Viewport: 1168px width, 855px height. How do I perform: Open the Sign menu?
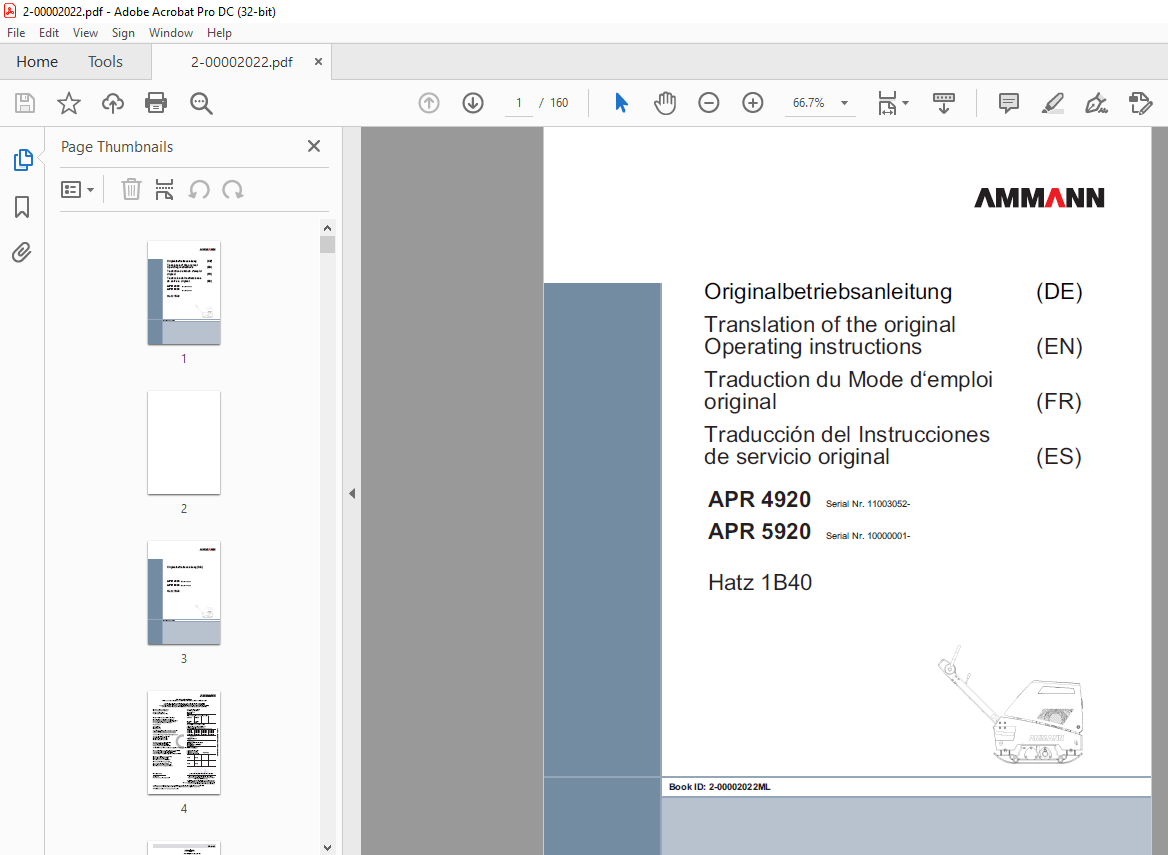(x=123, y=33)
